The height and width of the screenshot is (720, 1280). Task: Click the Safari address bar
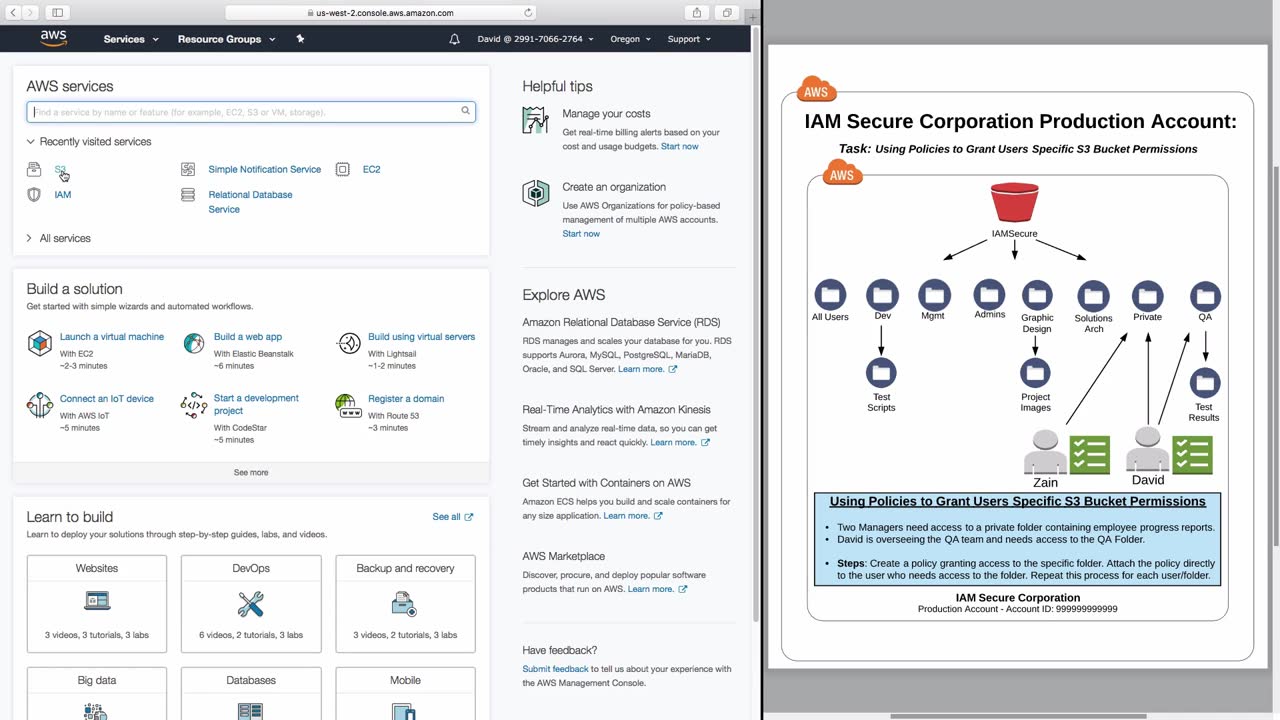click(x=381, y=13)
